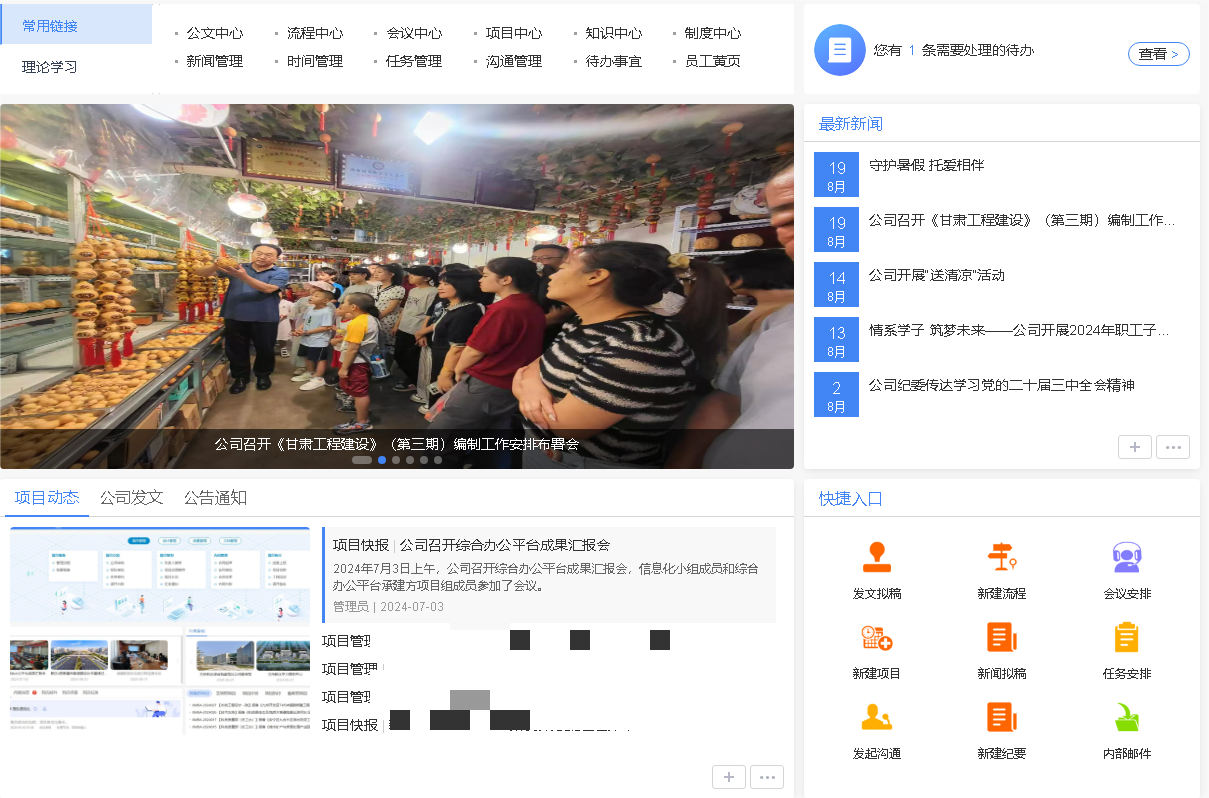This screenshot has height=798, width=1209.
Task: Switch to the 公司发文 tab
Action: click(x=131, y=497)
